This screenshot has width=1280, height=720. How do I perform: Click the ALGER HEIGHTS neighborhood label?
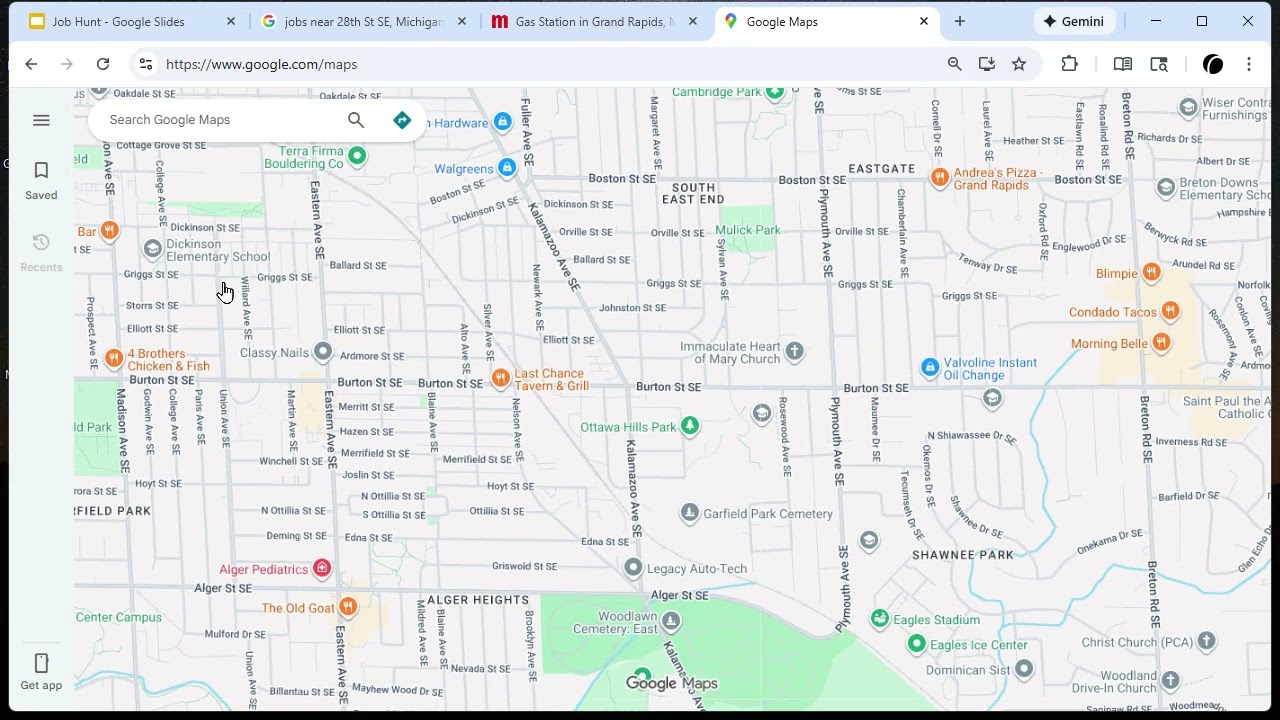click(x=478, y=600)
